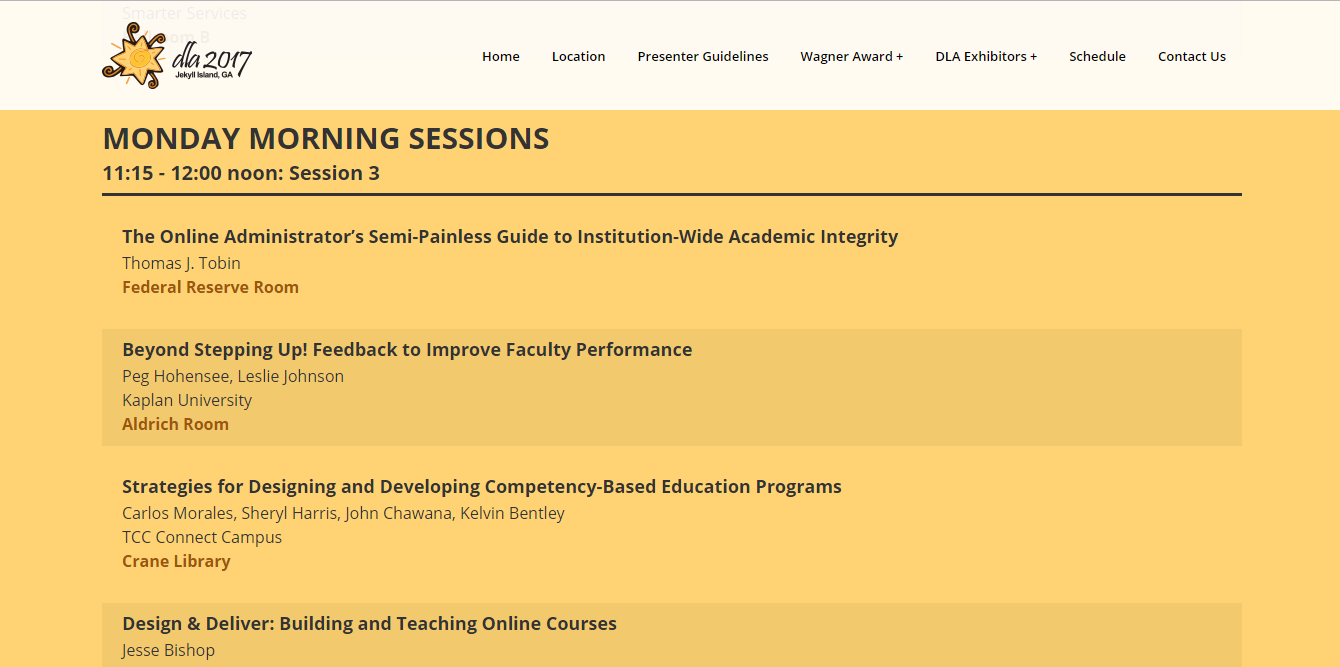Click presenter name Thomas J. Tobin

coord(181,263)
